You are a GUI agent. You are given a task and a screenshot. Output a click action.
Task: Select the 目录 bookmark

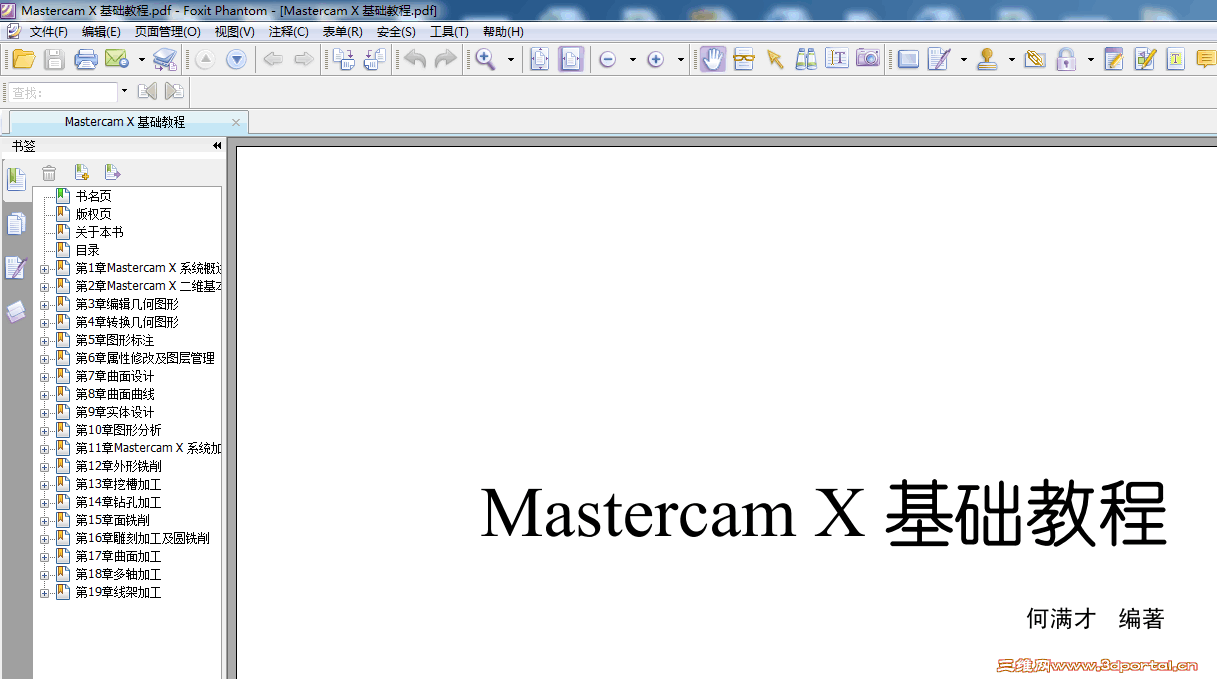[87, 250]
